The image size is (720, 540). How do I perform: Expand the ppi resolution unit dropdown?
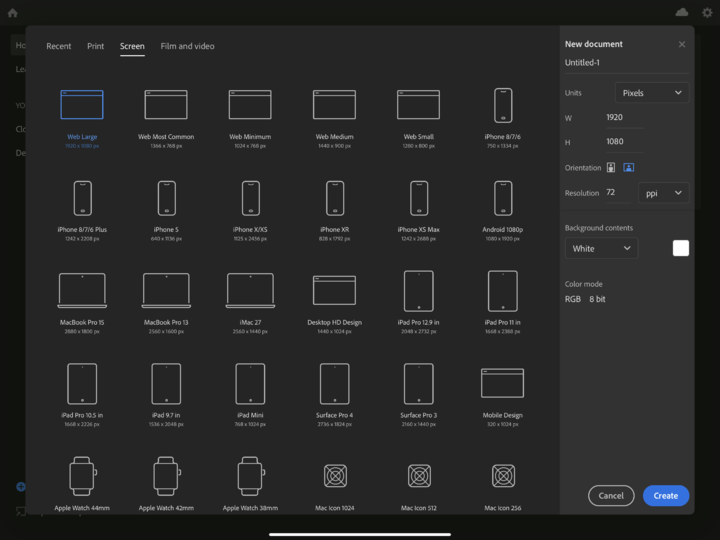coord(664,193)
